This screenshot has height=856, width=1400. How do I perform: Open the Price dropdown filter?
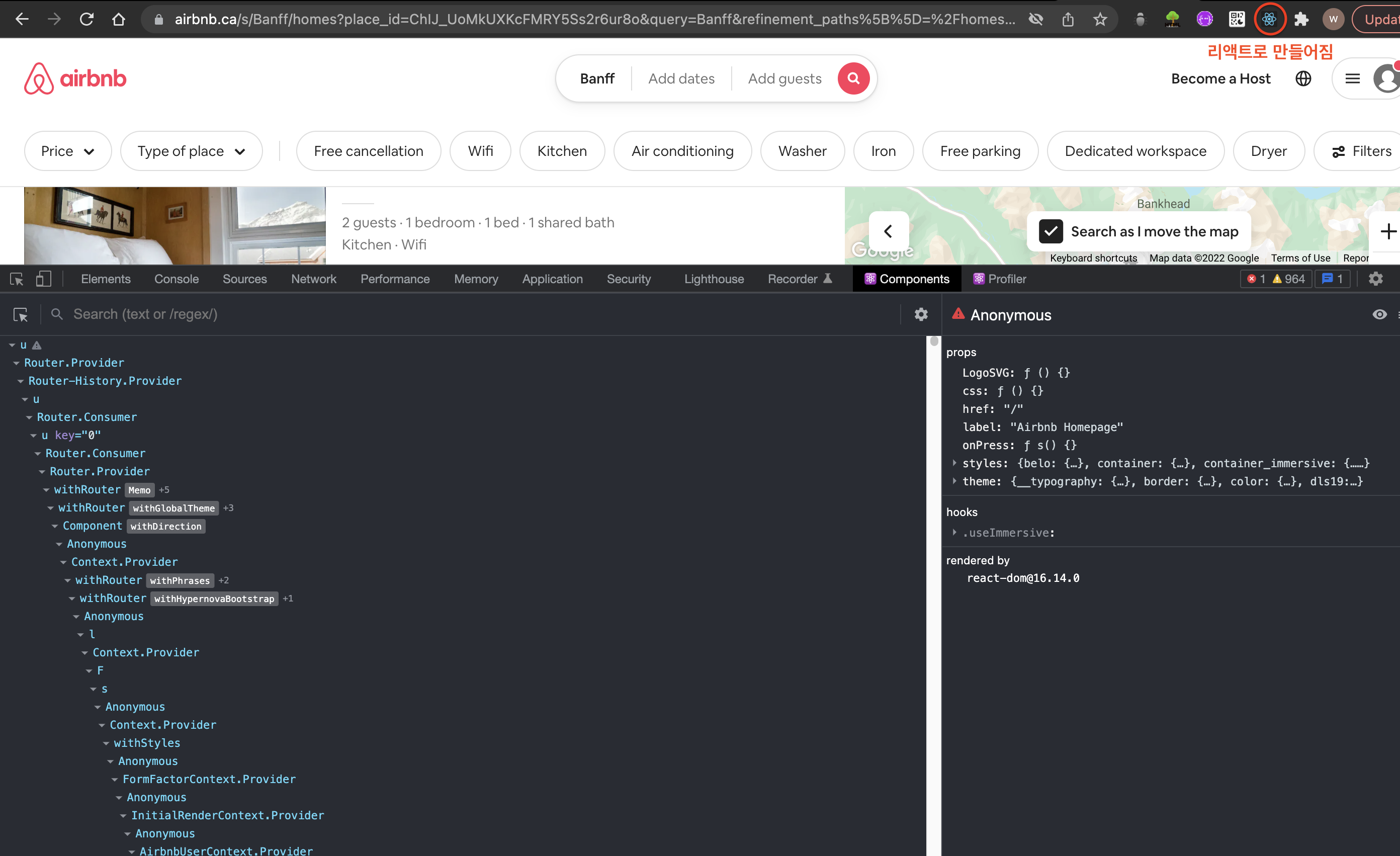pos(67,151)
